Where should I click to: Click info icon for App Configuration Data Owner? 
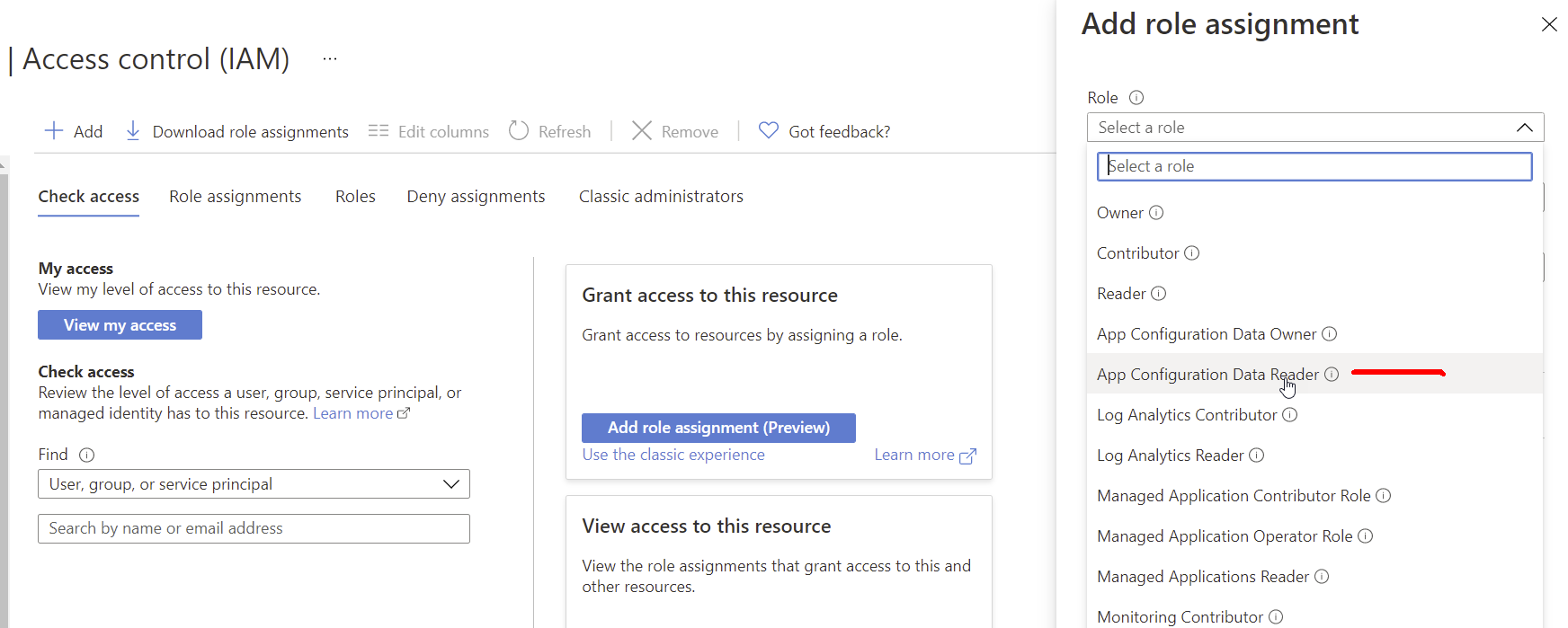[x=1330, y=334]
